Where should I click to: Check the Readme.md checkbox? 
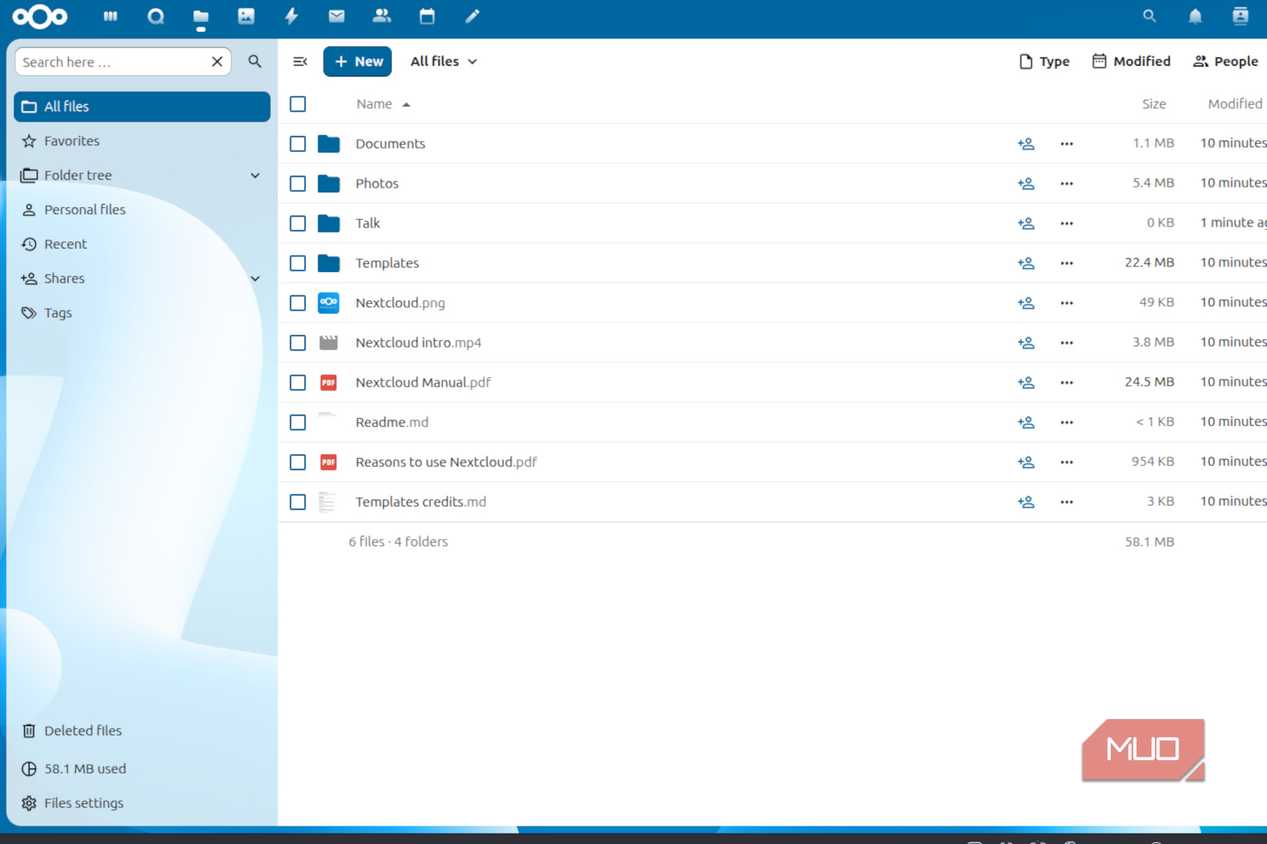[x=298, y=422]
